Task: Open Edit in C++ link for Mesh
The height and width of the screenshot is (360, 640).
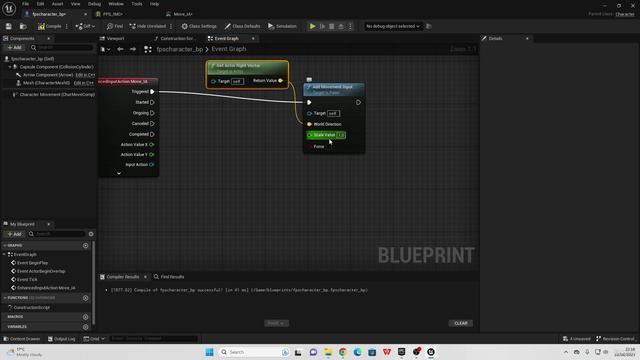Action: [84, 83]
